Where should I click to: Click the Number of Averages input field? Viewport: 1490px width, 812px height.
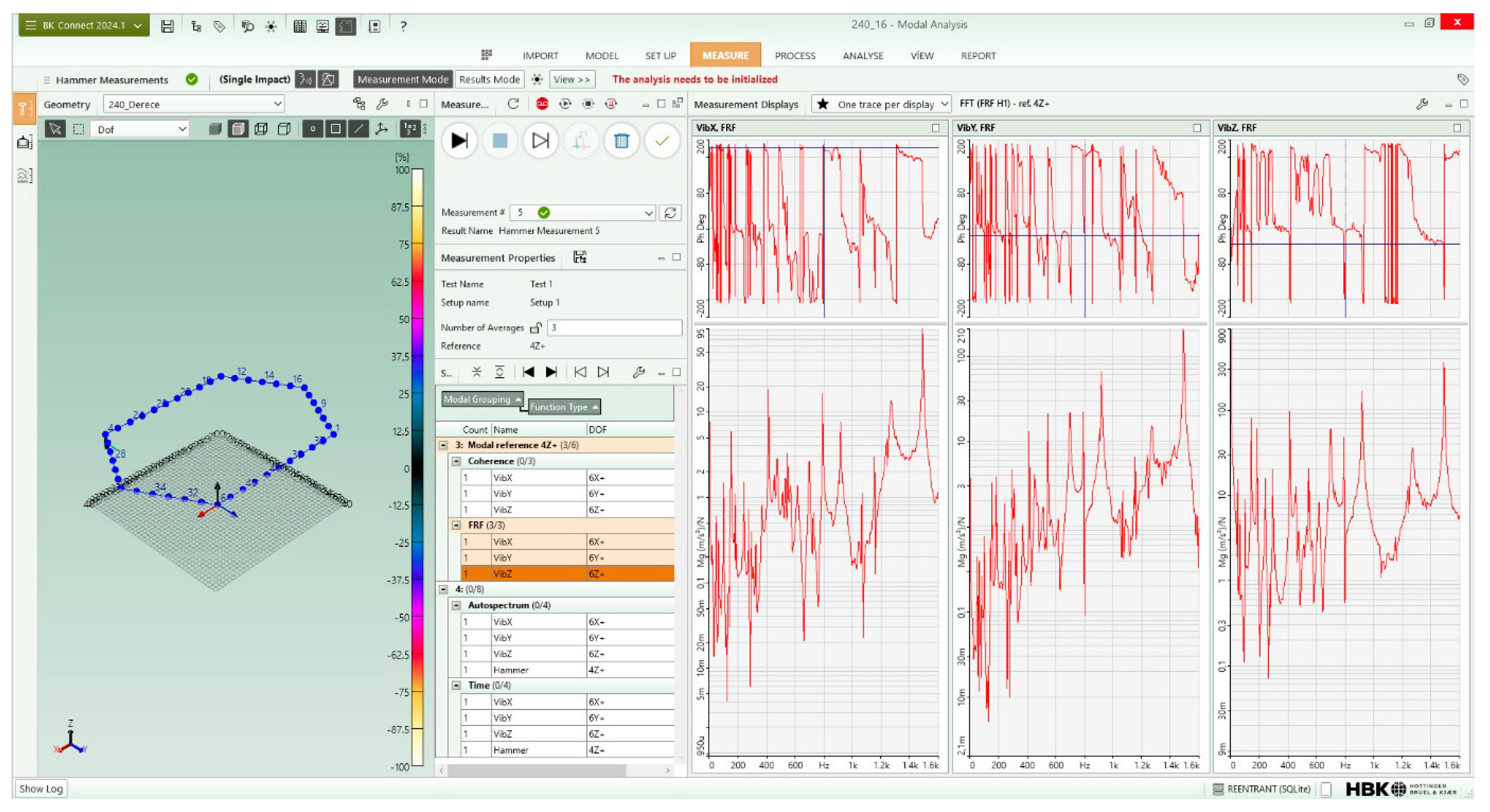coord(614,328)
